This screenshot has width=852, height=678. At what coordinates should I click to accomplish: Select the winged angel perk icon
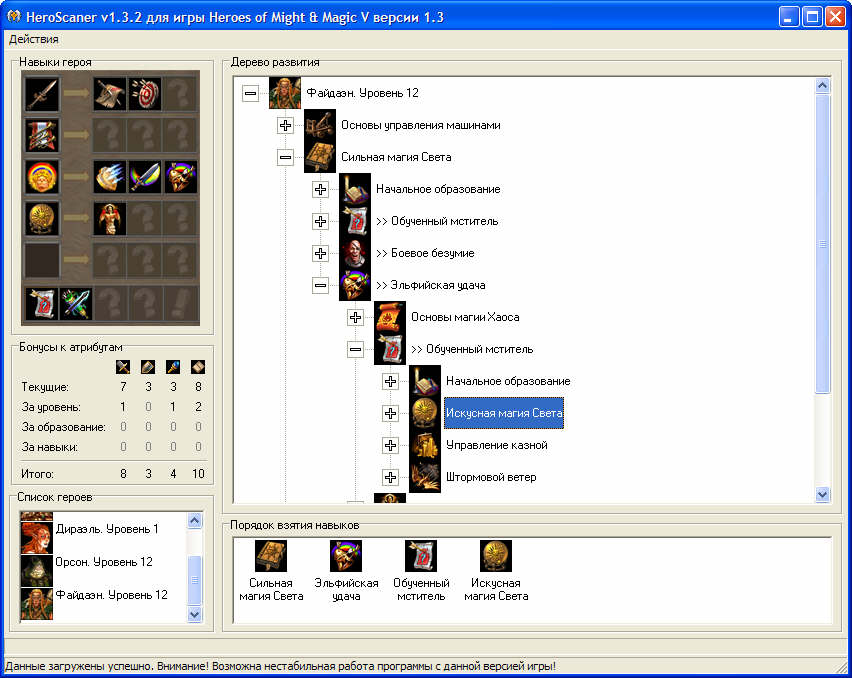pyautogui.click(x=110, y=218)
